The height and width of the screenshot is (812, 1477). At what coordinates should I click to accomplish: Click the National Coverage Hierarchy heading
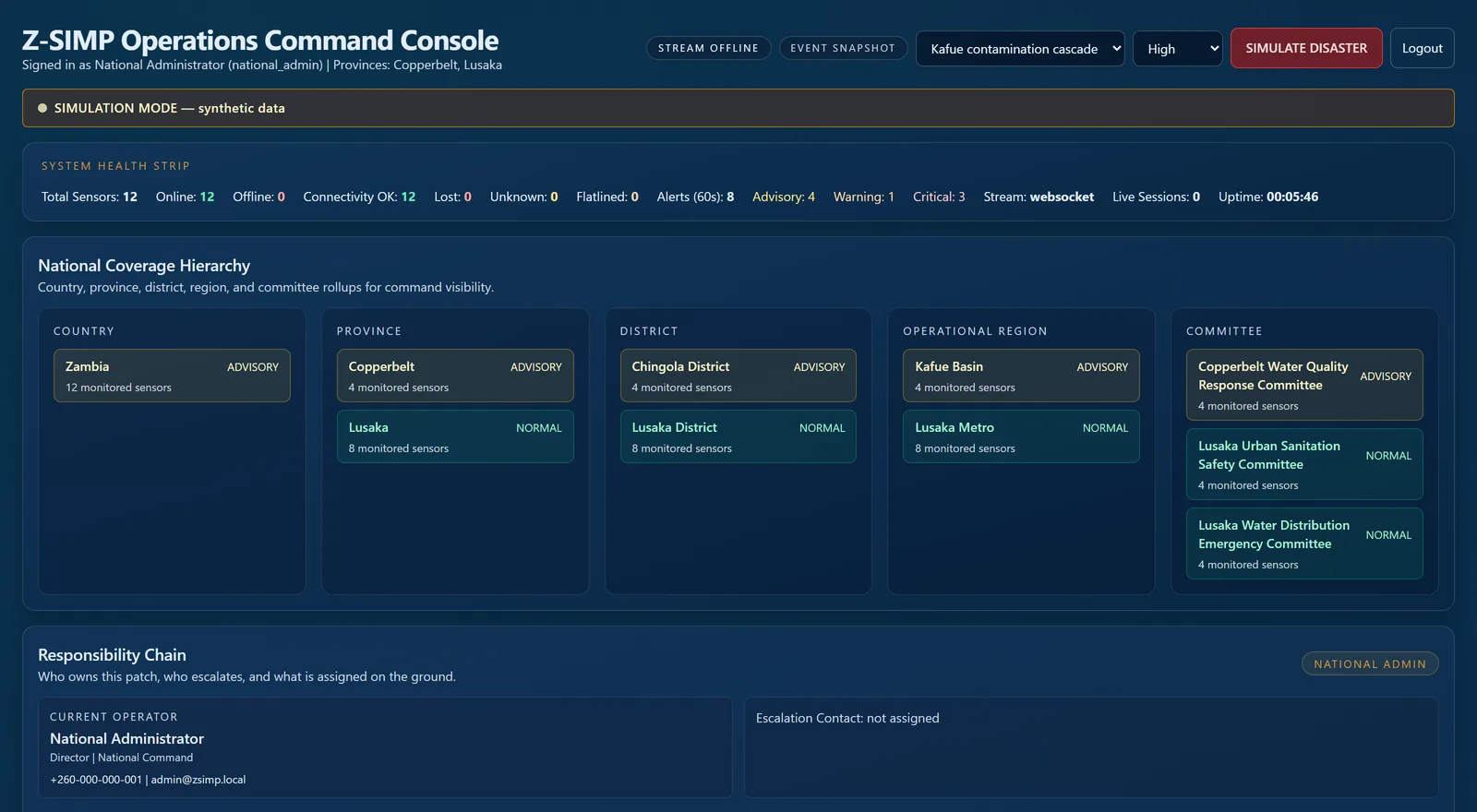coord(144,266)
